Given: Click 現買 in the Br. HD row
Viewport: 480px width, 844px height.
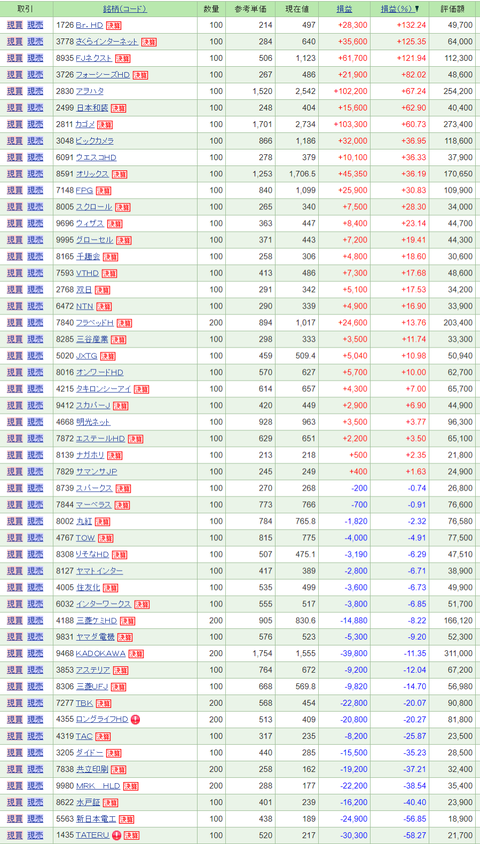Looking at the screenshot, I should click(15, 25).
